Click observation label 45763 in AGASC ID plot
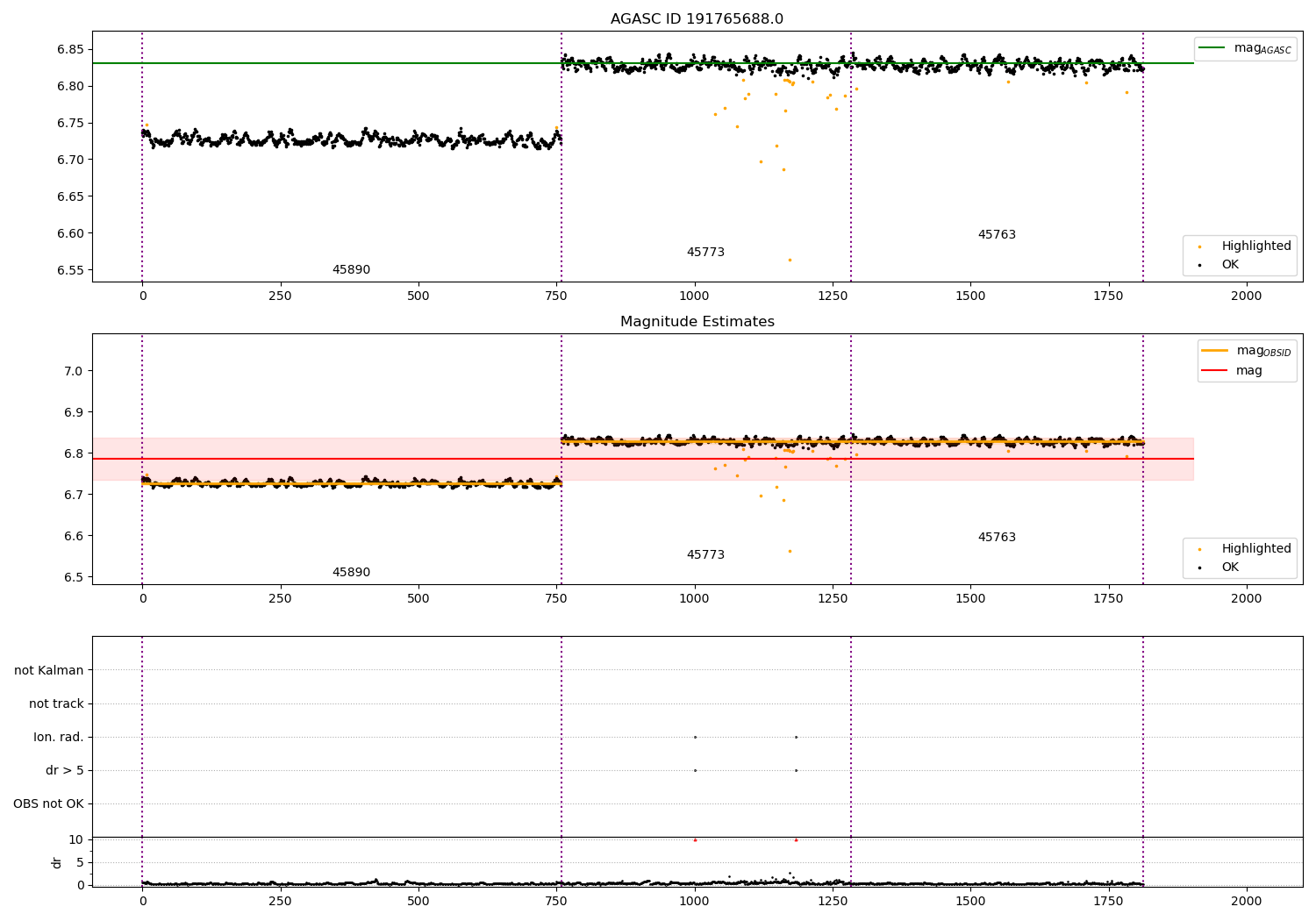The height and width of the screenshot is (921, 1316). (x=997, y=235)
